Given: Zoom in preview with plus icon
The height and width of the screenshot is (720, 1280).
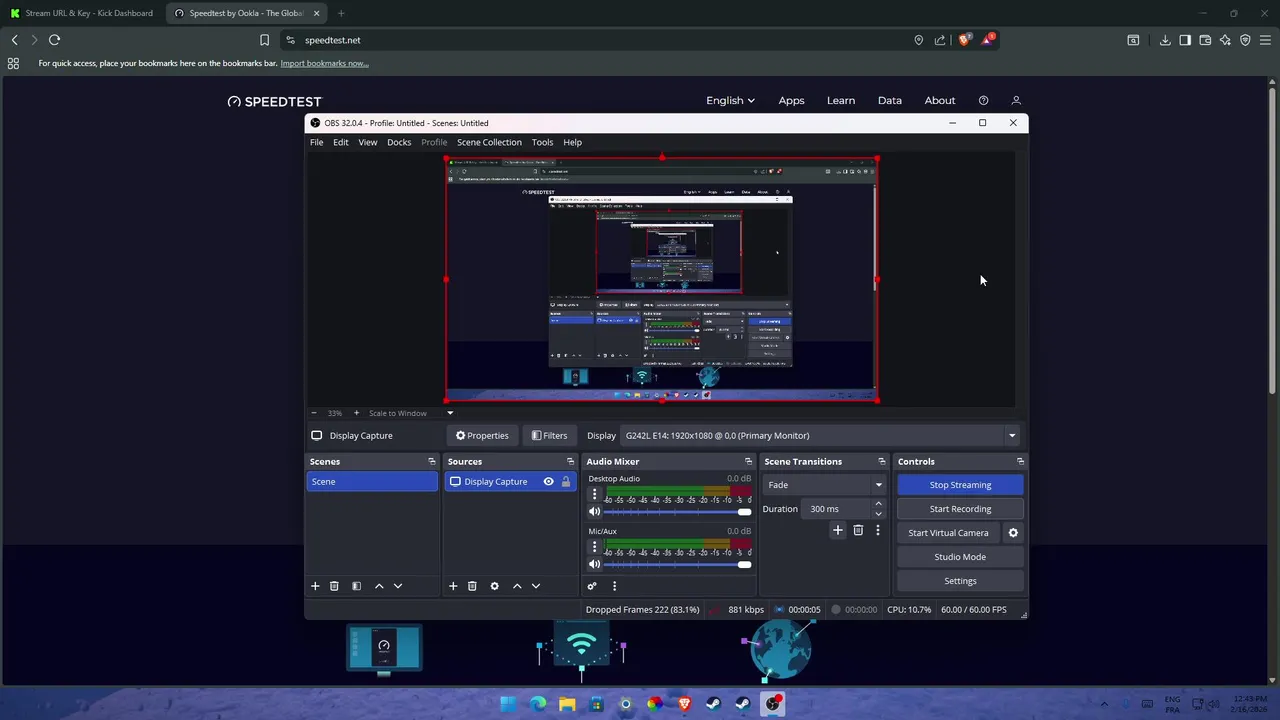Looking at the screenshot, I should [356, 413].
